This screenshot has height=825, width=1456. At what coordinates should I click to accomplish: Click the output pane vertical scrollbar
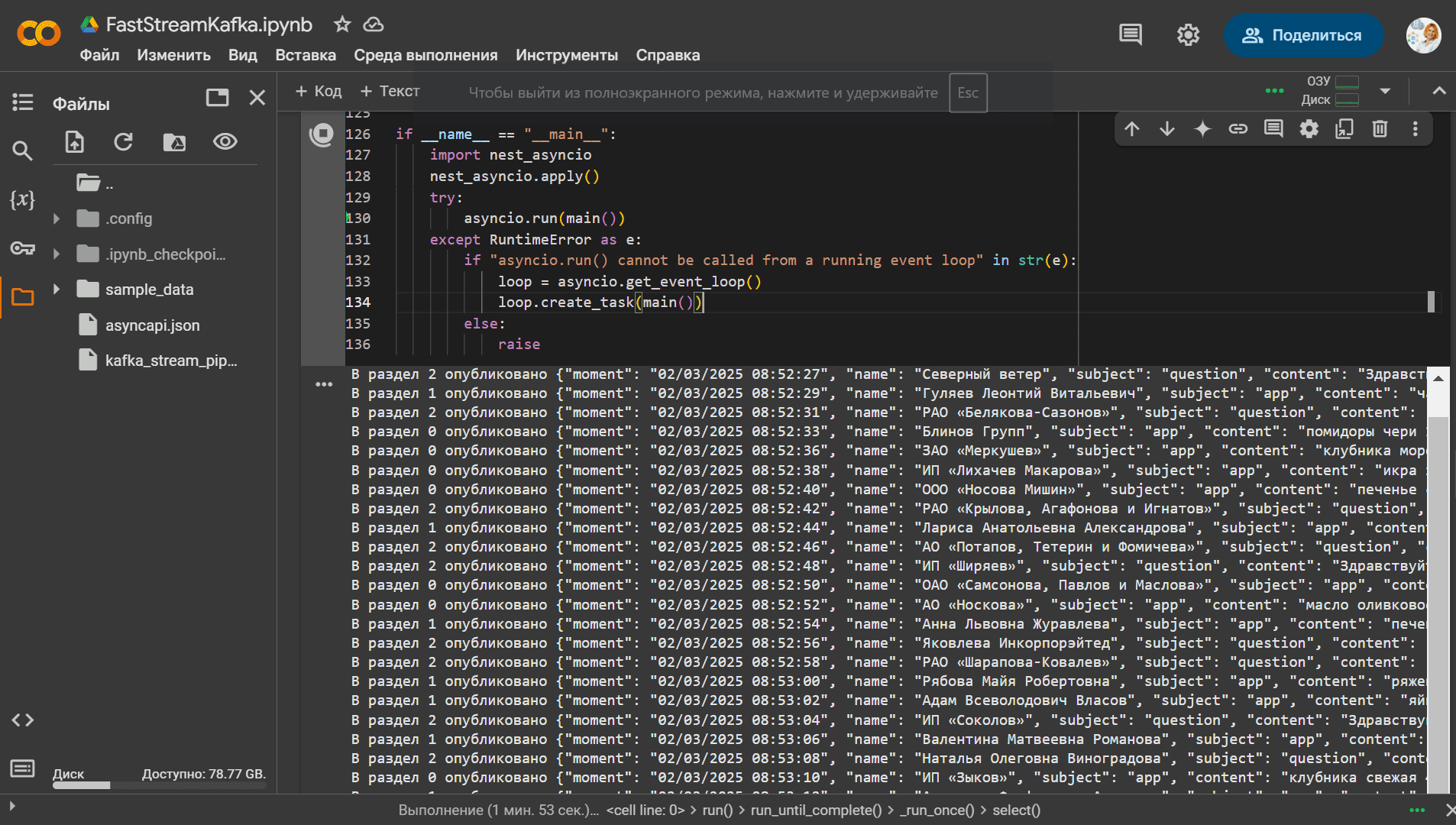tap(1438, 579)
